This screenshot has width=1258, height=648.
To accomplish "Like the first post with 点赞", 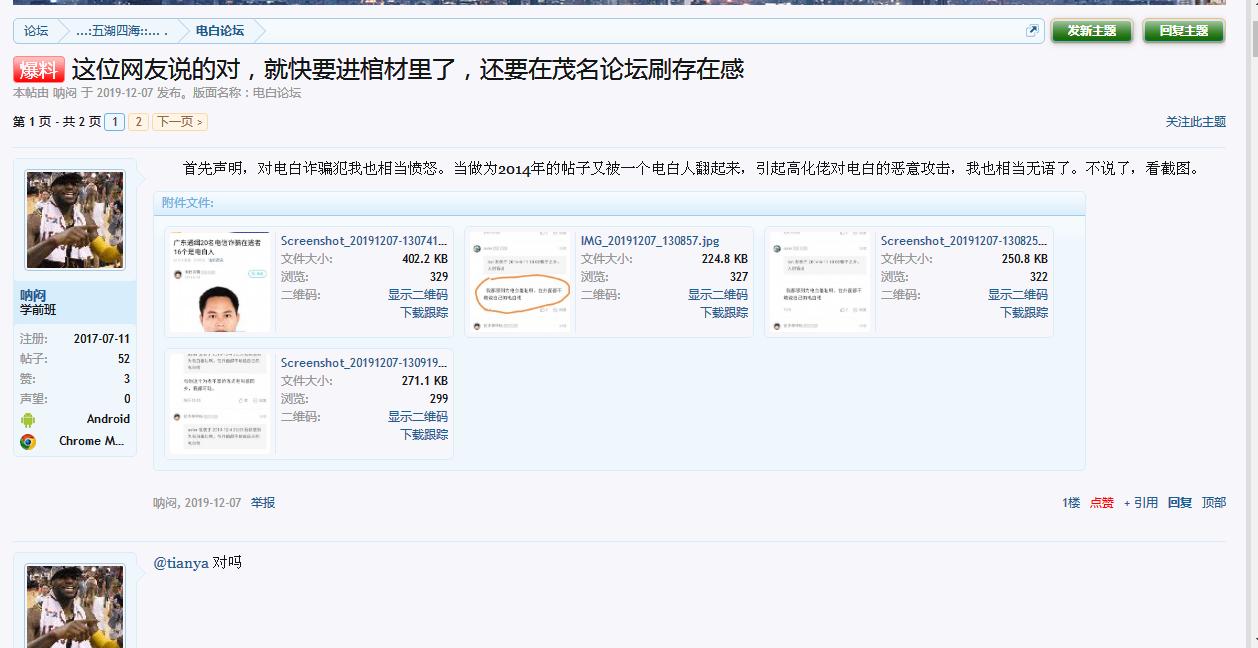I will click(1101, 503).
